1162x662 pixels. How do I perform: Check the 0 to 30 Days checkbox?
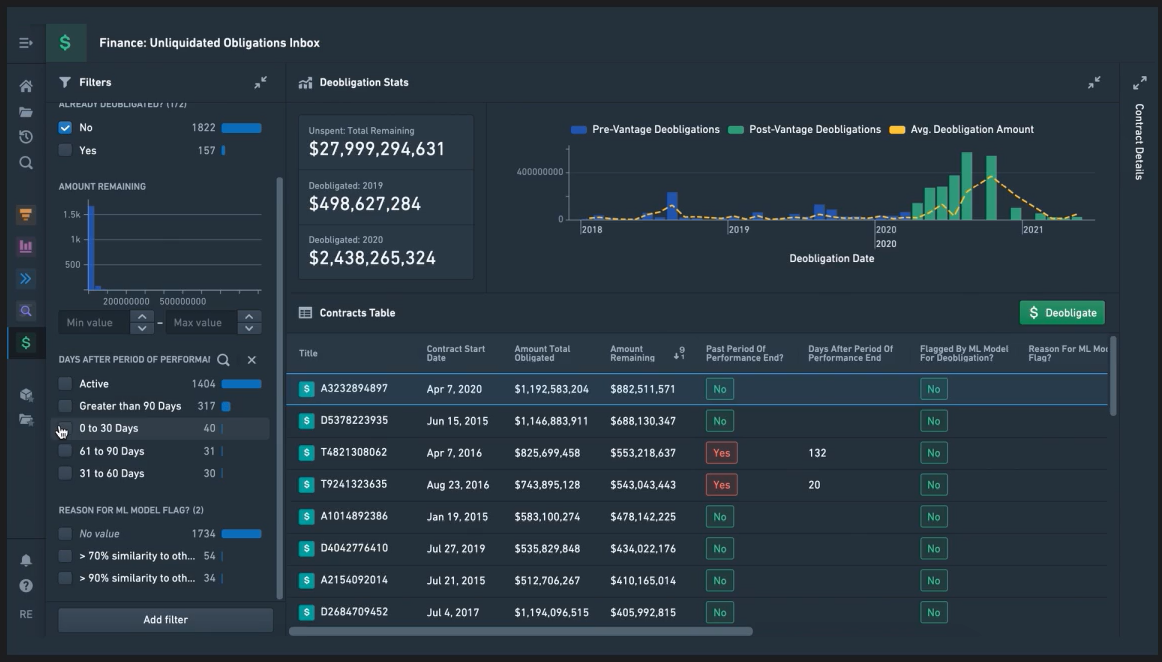tap(65, 428)
